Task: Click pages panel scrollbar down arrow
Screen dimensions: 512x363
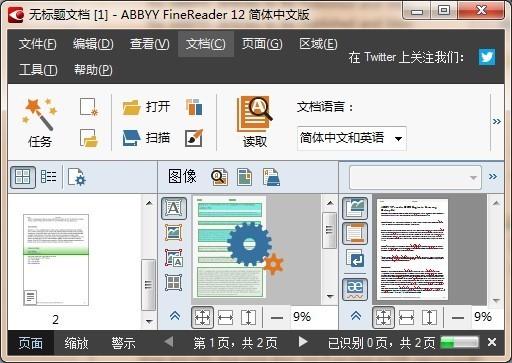Action: 149,322
